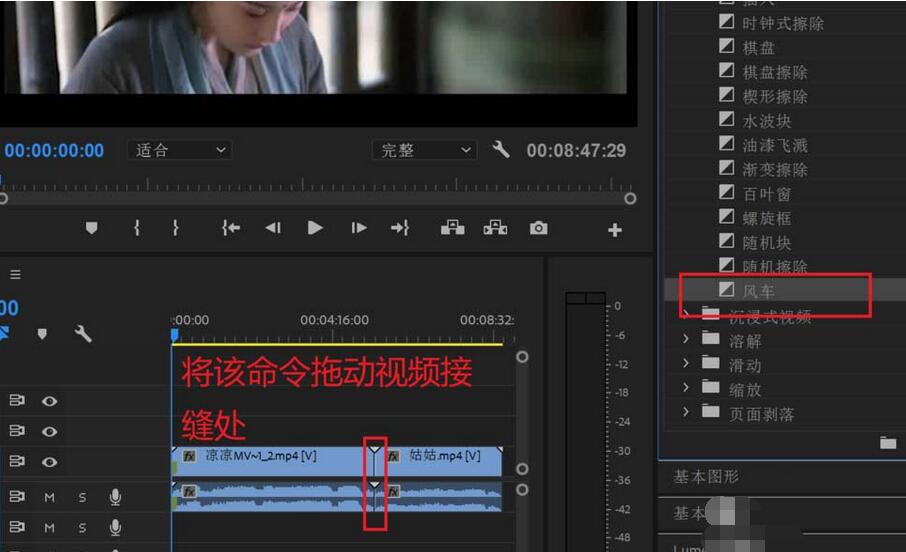The image size is (906, 552).
Task: Select the 百叶窗 transition
Action: (767, 194)
